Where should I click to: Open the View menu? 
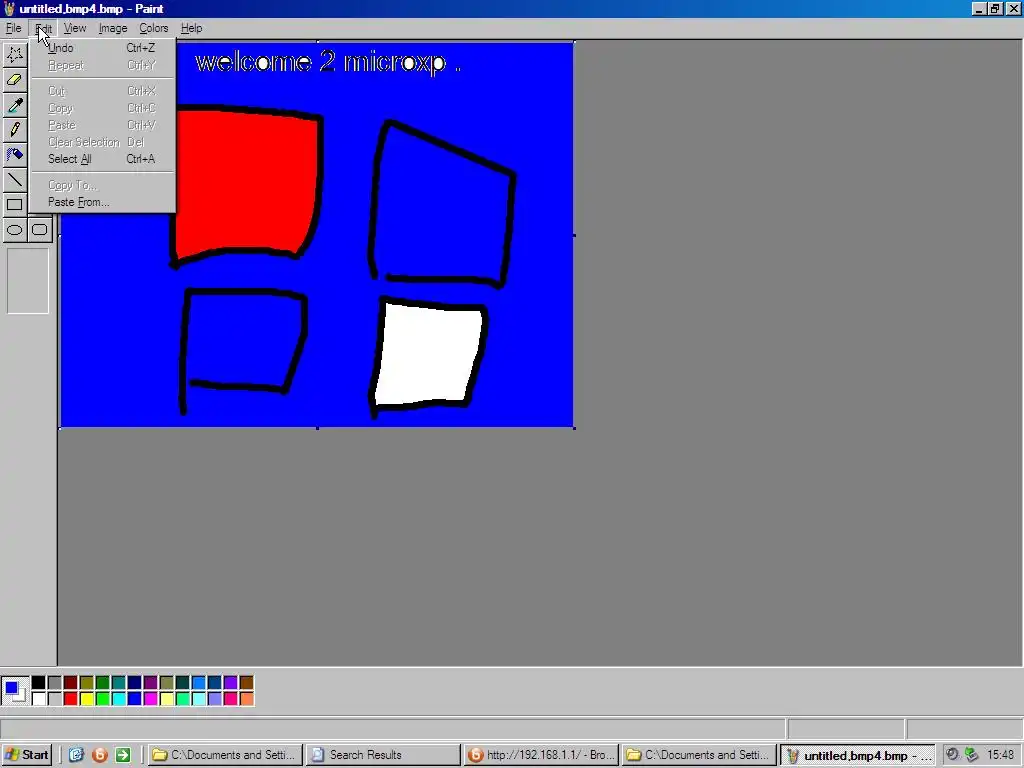(74, 28)
